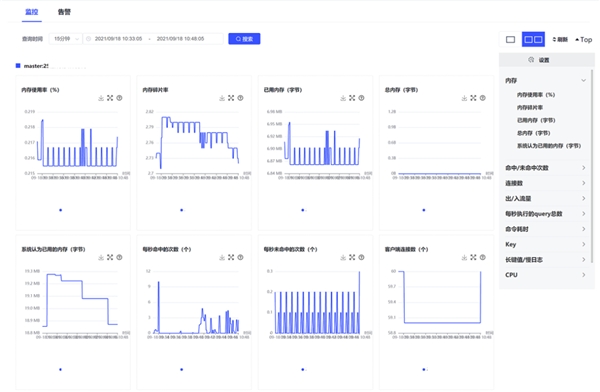Maximize the 系统认为已用的内存 chart

pos(110,257)
